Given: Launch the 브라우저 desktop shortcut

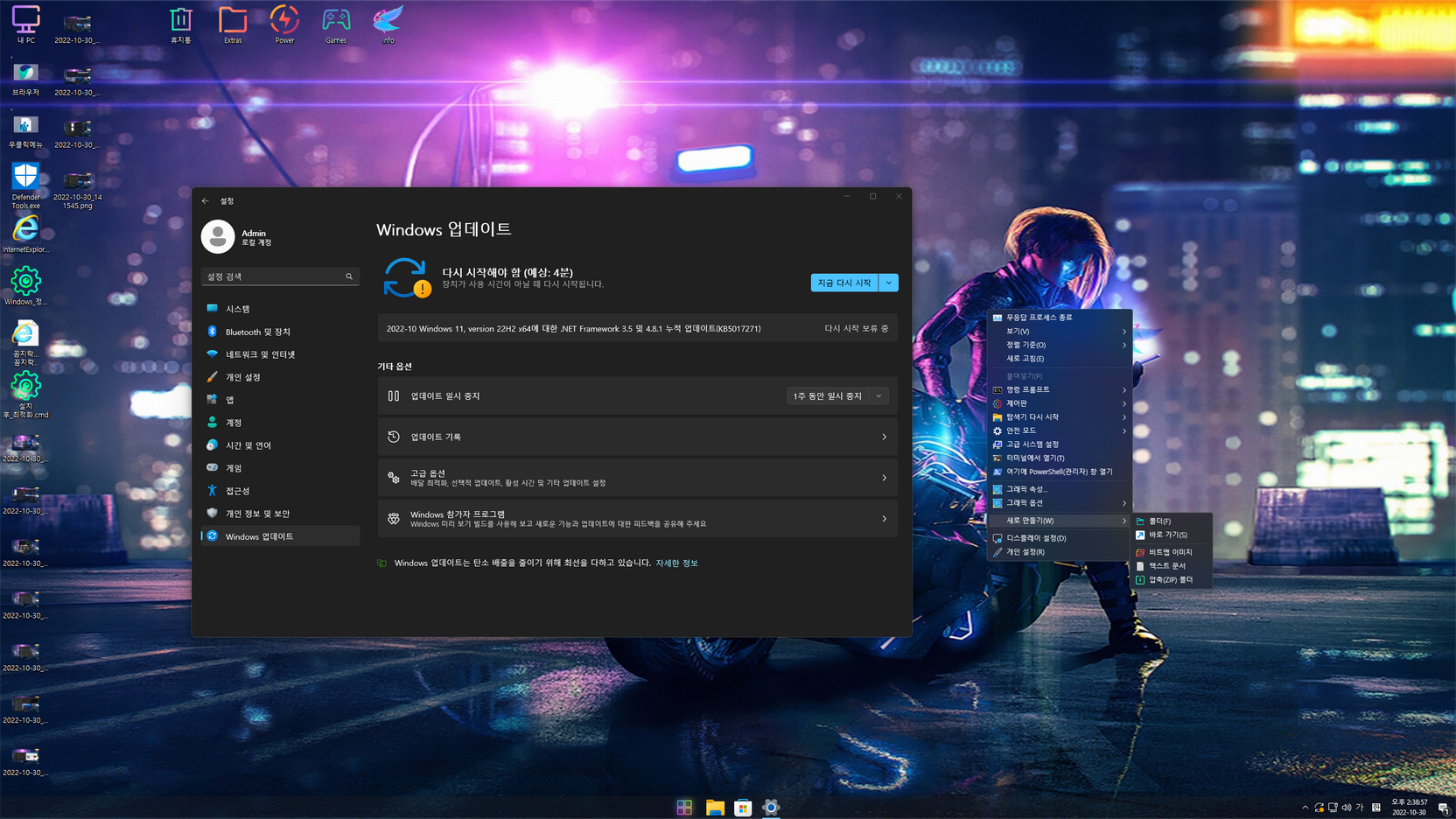Looking at the screenshot, I should tap(25, 78).
